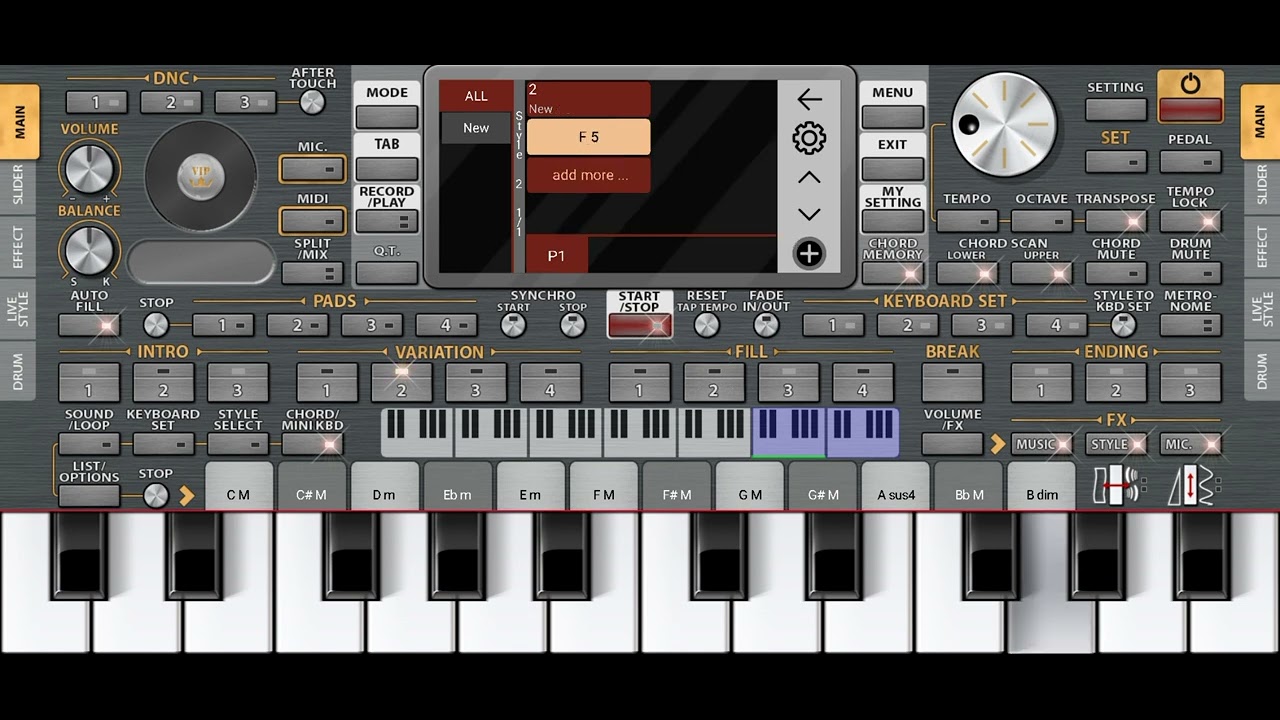Screen dimensions: 1280x720
Task: Click the orange arrow beside VOLUME/FX
Action: (997, 444)
